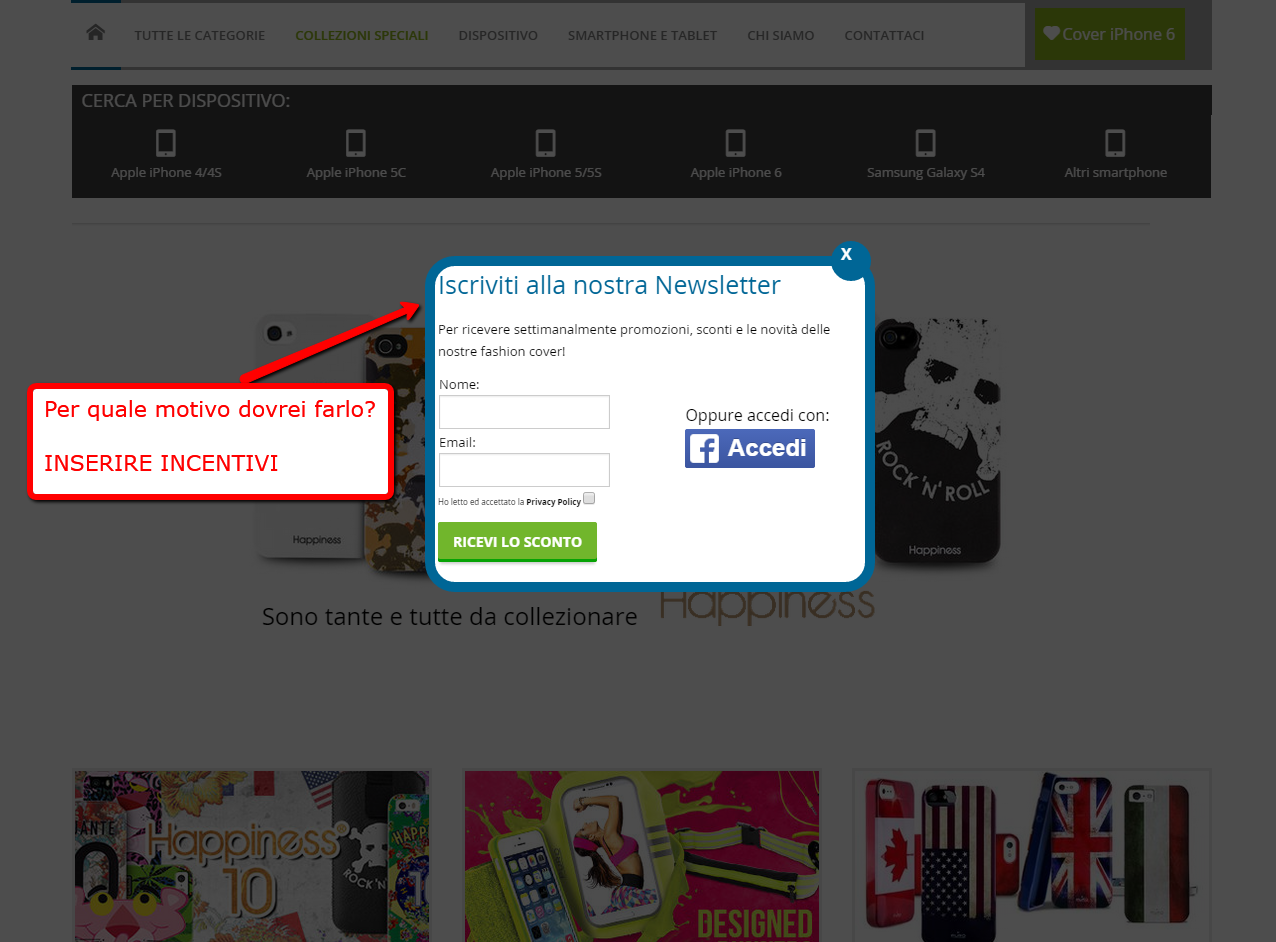The height and width of the screenshot is (942, 1276).
Task: Open the Tutte le Categorie menu
Action: click(200, 35)
